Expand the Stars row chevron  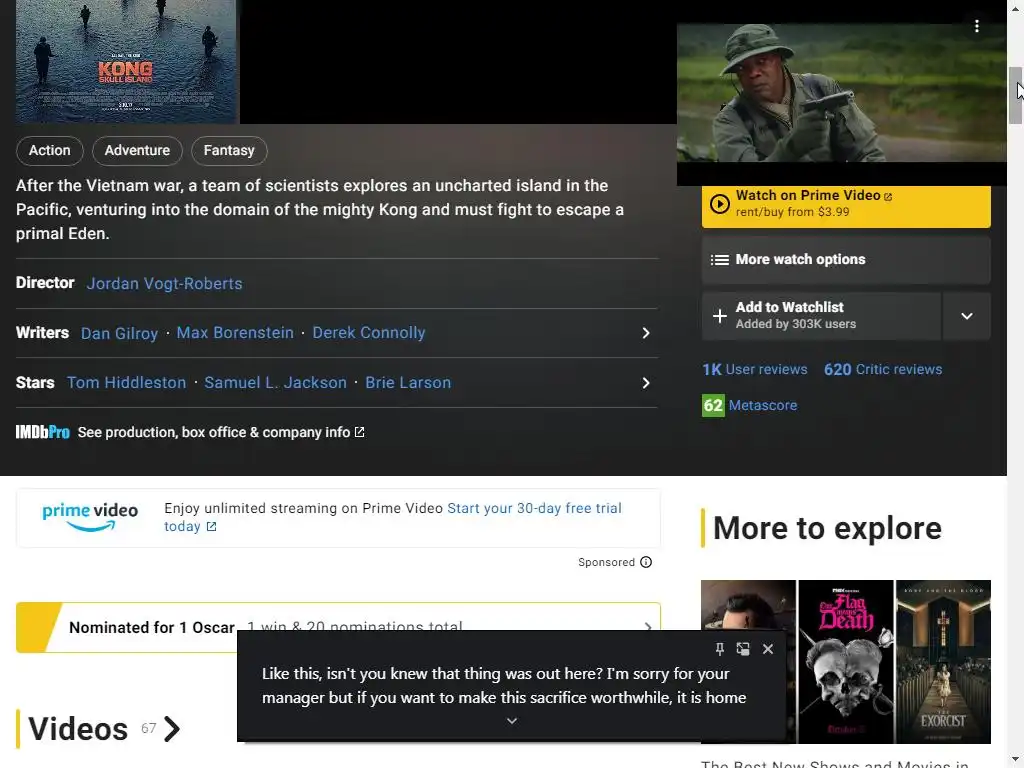(646, 383)
